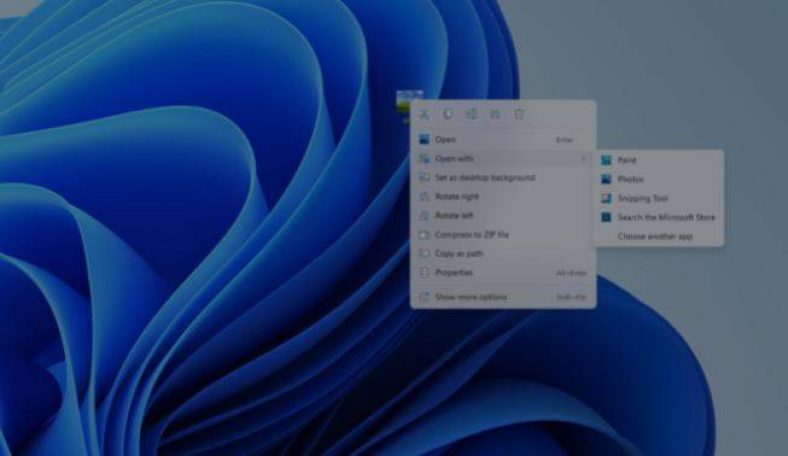Click the Rotate right icon

point(425,197)
